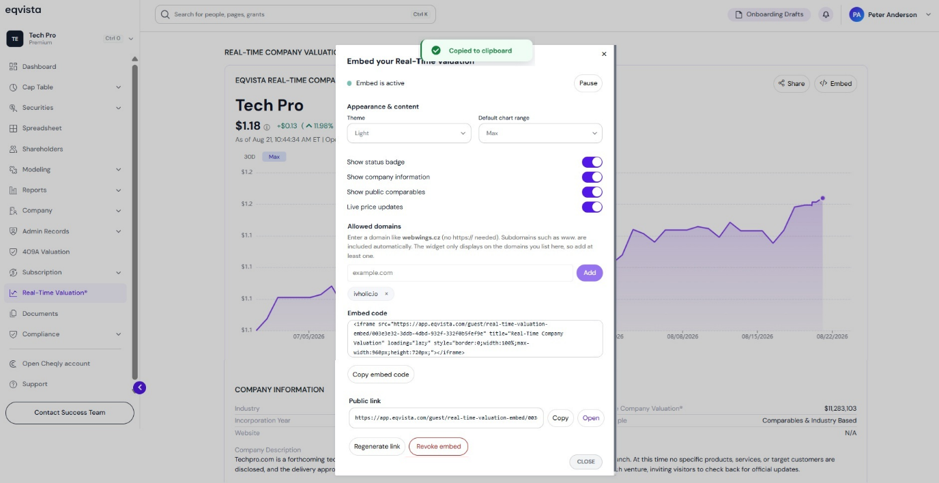
Task: Expand the Company submenu chevron
Action: tap(119, 211)
